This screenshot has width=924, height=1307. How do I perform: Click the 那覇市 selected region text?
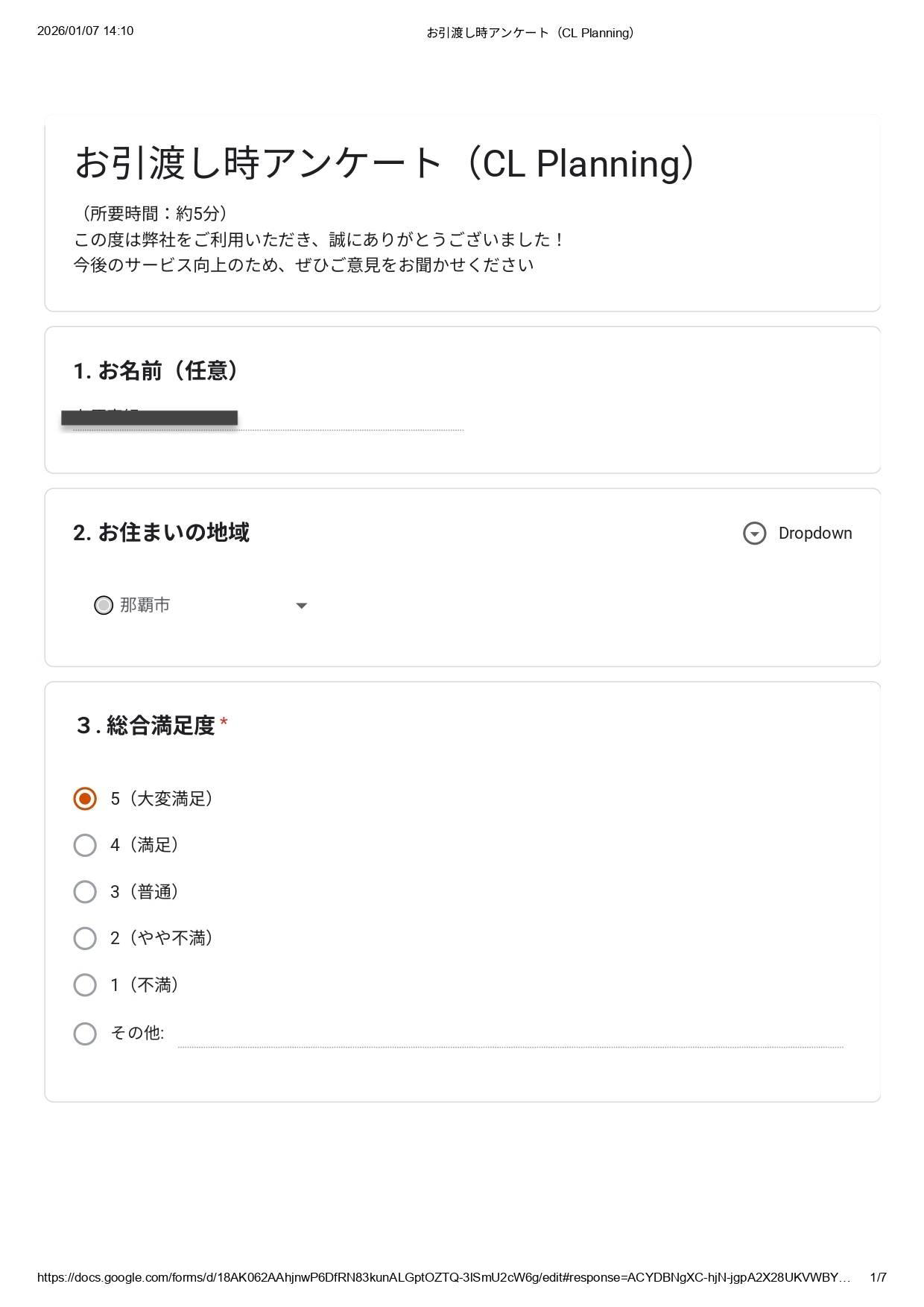tap(145, 605)
